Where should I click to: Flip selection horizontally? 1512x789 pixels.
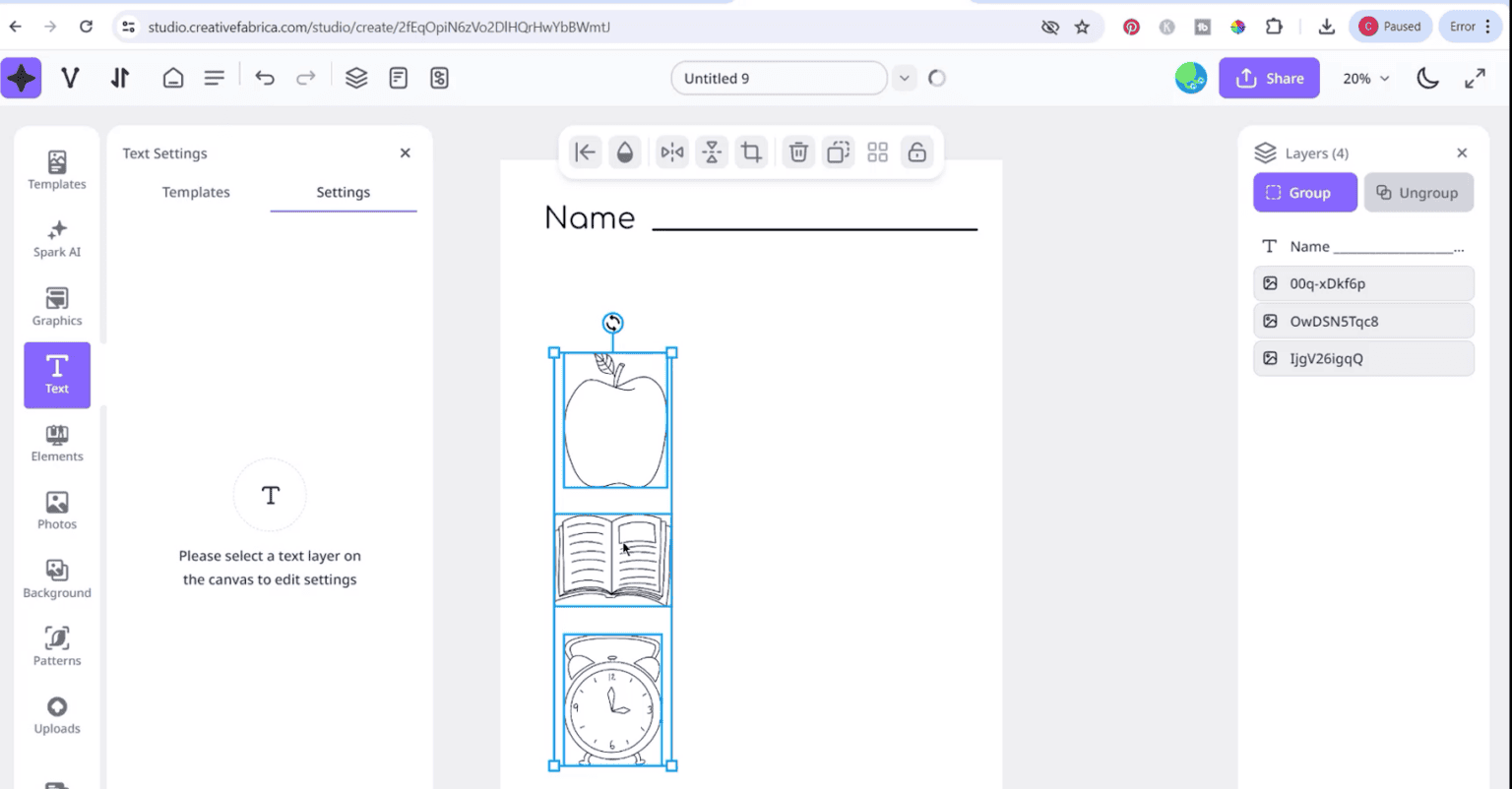click(x=672, y=152)
